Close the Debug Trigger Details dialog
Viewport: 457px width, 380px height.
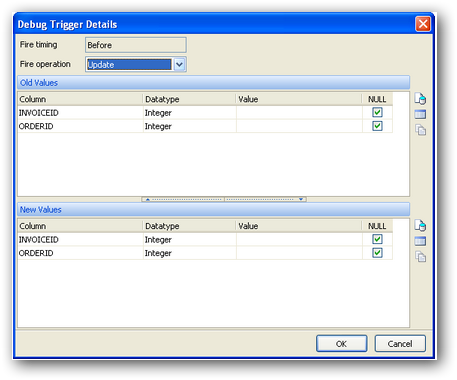(x=423, y=24)
